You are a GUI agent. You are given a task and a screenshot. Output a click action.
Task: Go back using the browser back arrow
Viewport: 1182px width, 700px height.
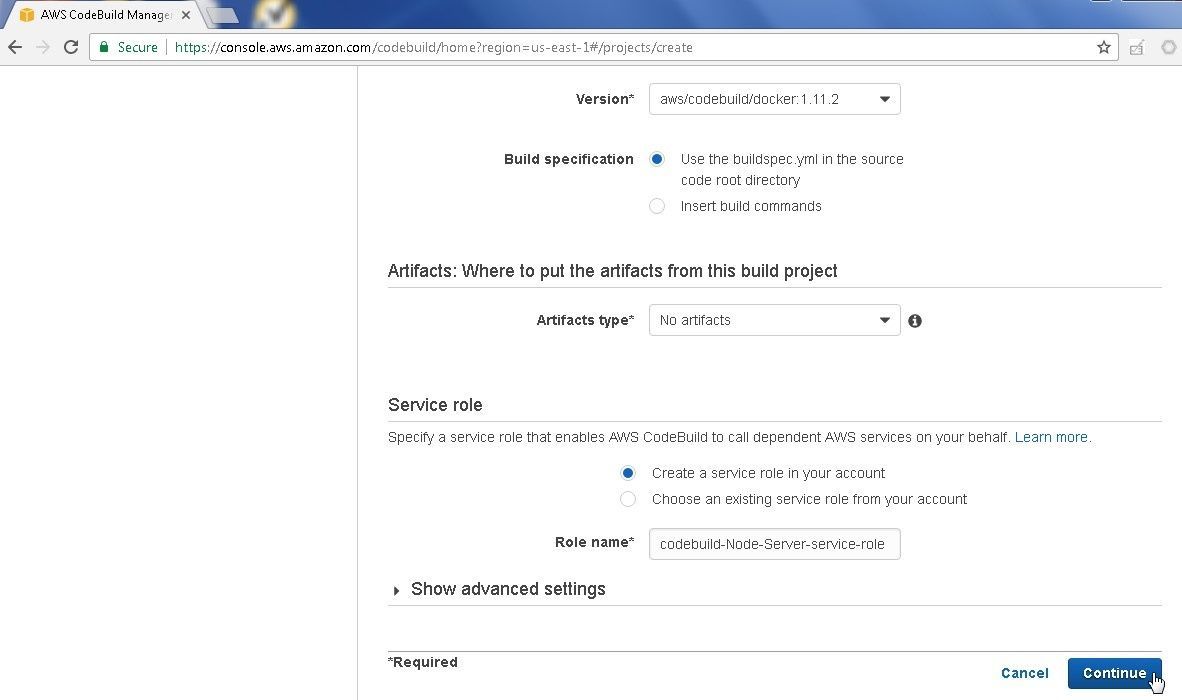click(x=15, y=47)
